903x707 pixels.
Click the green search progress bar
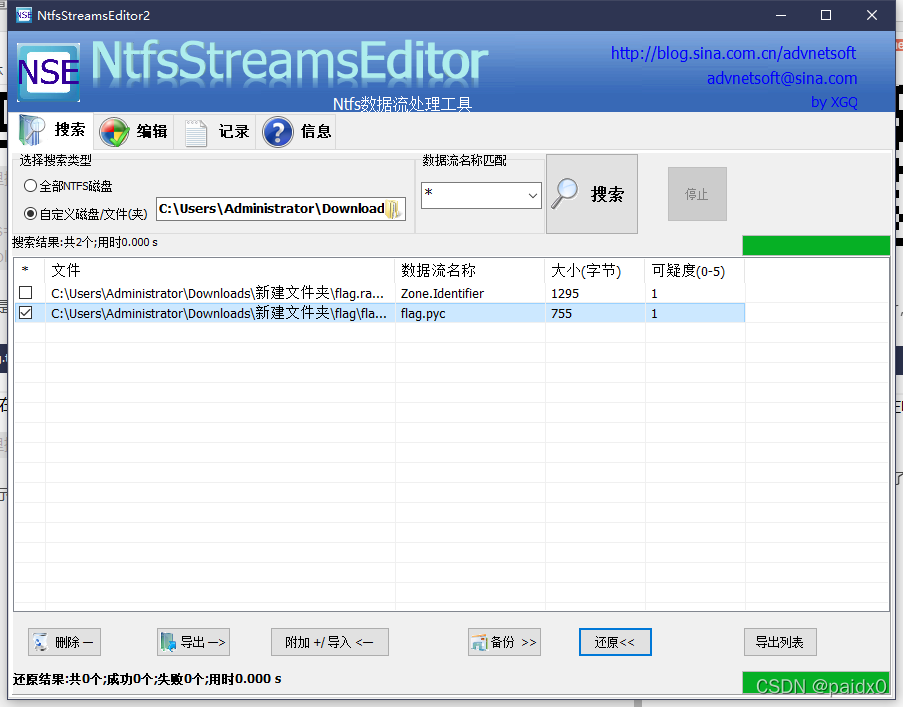(816, 245)
